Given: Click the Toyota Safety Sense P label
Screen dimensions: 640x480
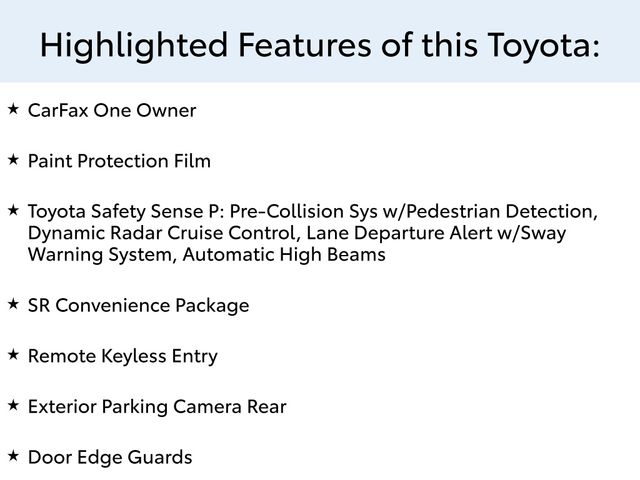Looking at the screenshot, I should 126,212.
